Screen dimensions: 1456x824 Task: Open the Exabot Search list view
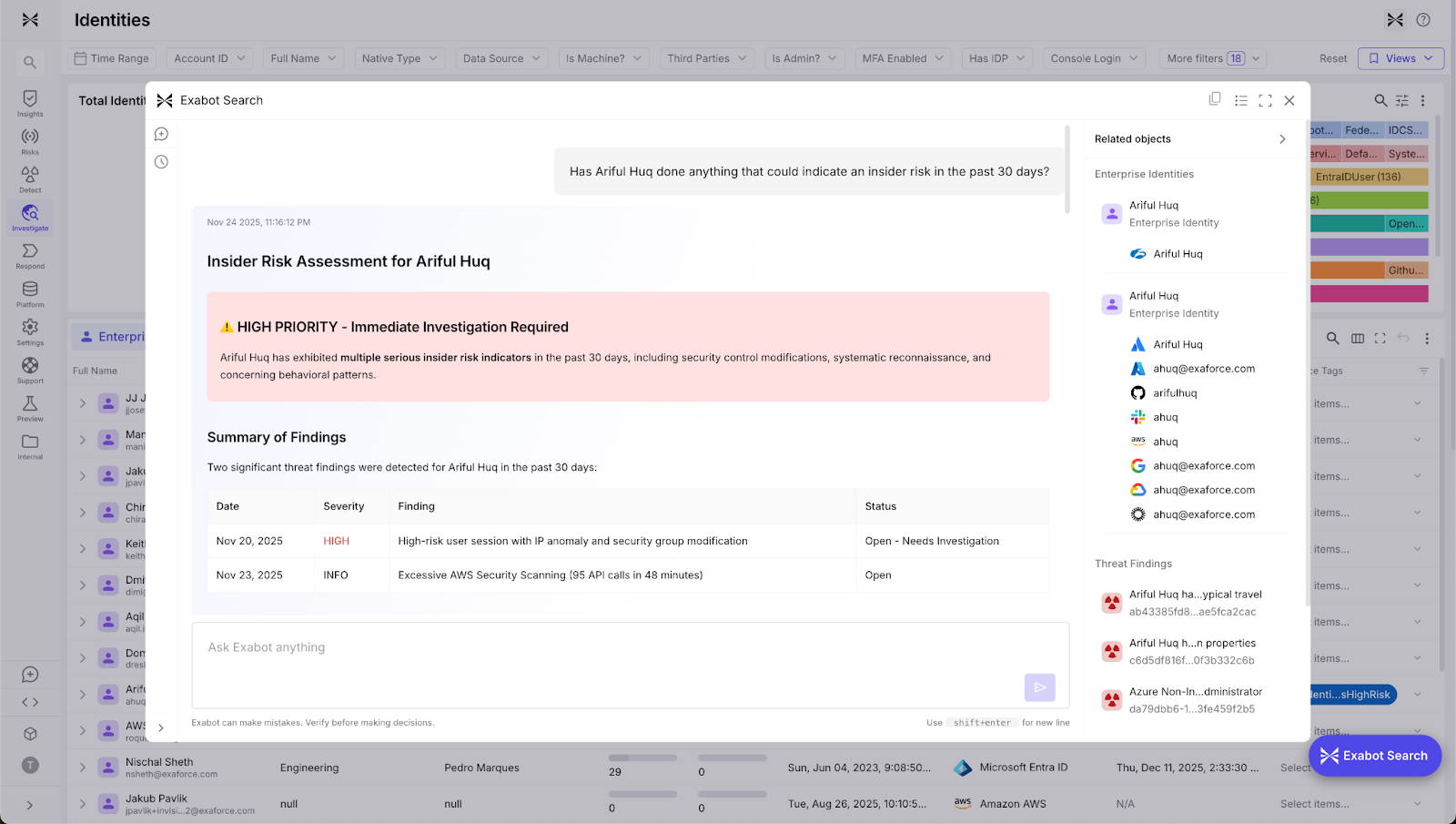pyautogui.click(x=1240, y=100)
